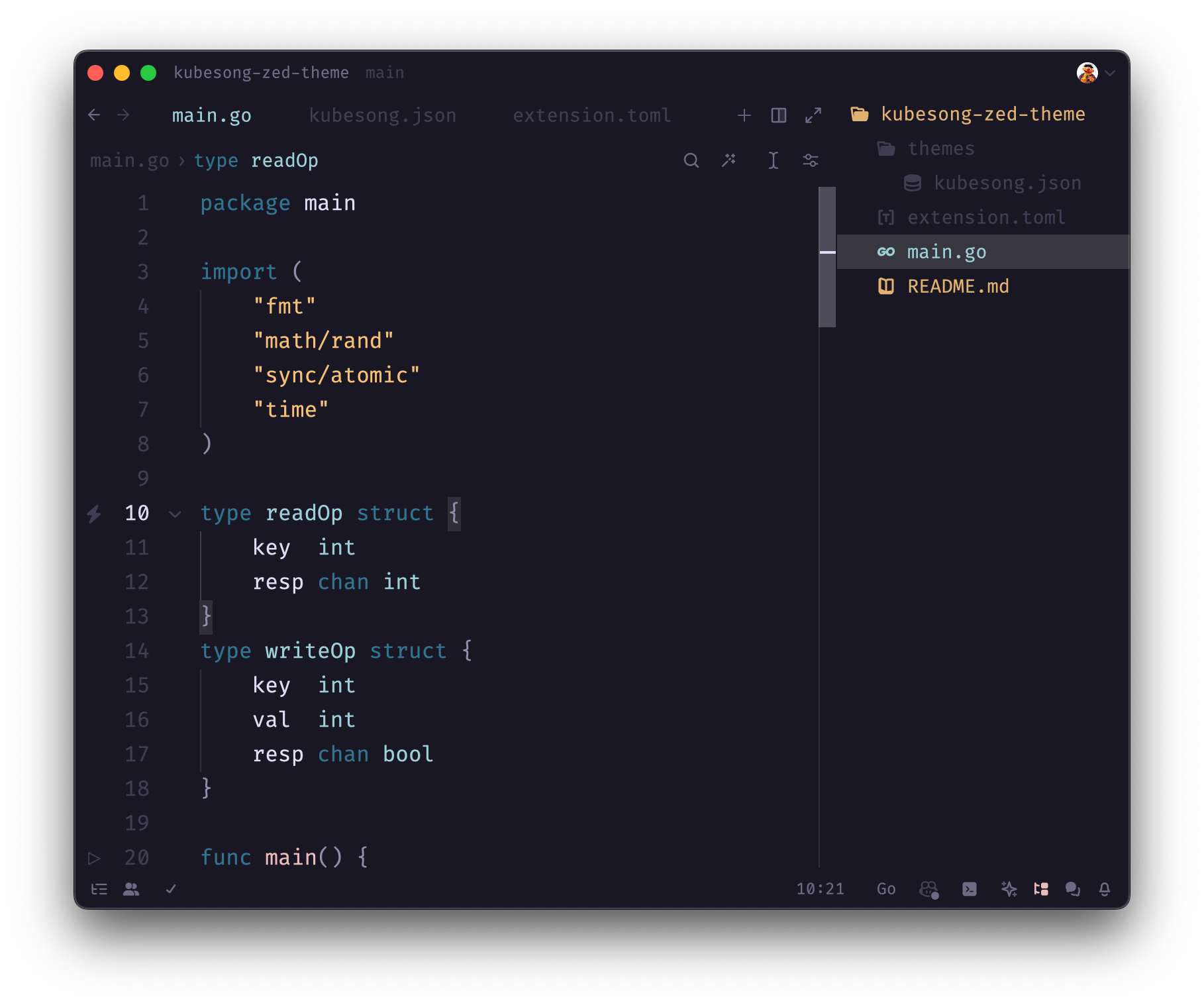
Task: Toggle the chat panel icon
Action: click(x=1073, y=889)
